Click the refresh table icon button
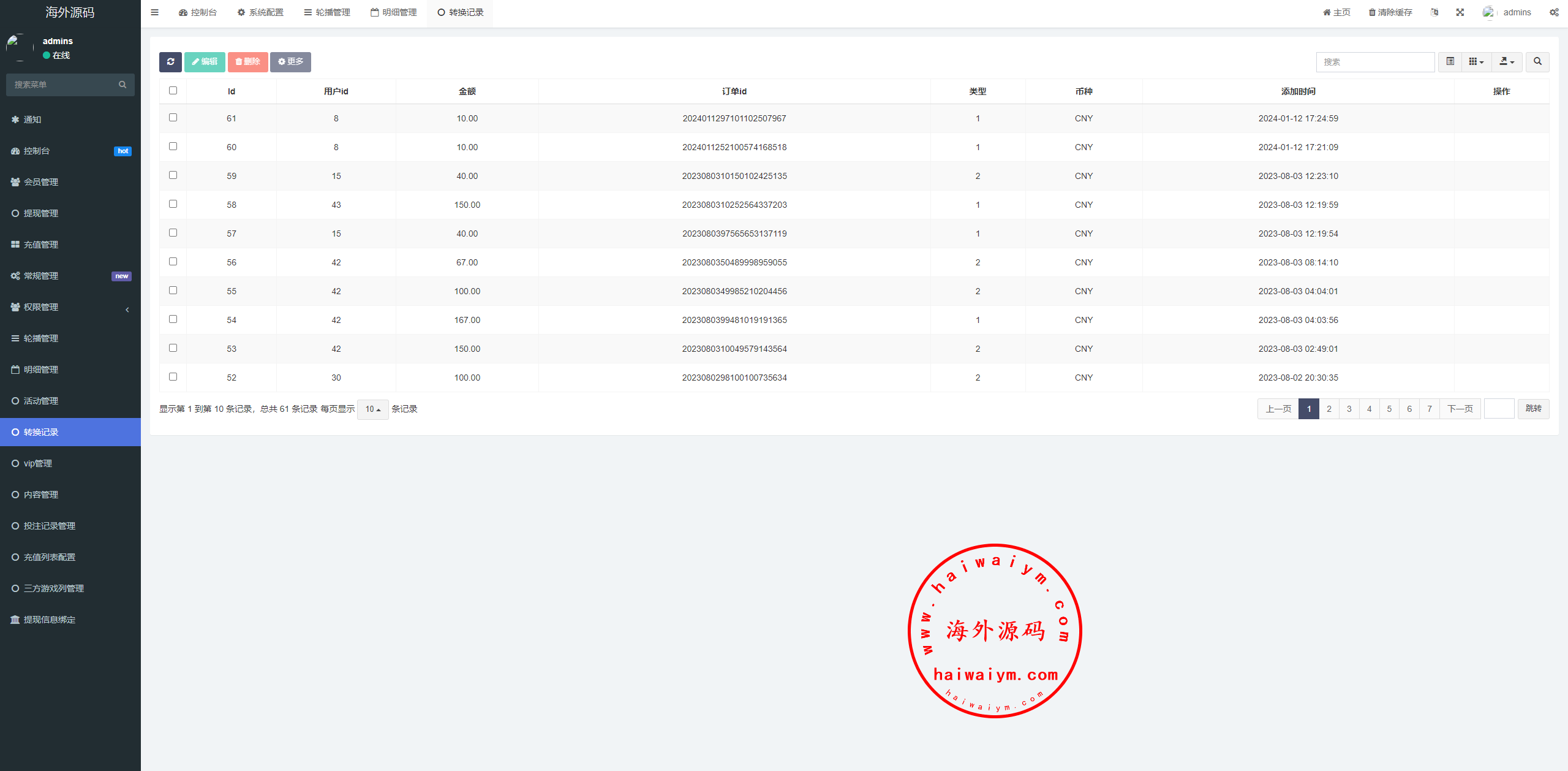This screenshot has width=1568, height=771. coord(170,62)
